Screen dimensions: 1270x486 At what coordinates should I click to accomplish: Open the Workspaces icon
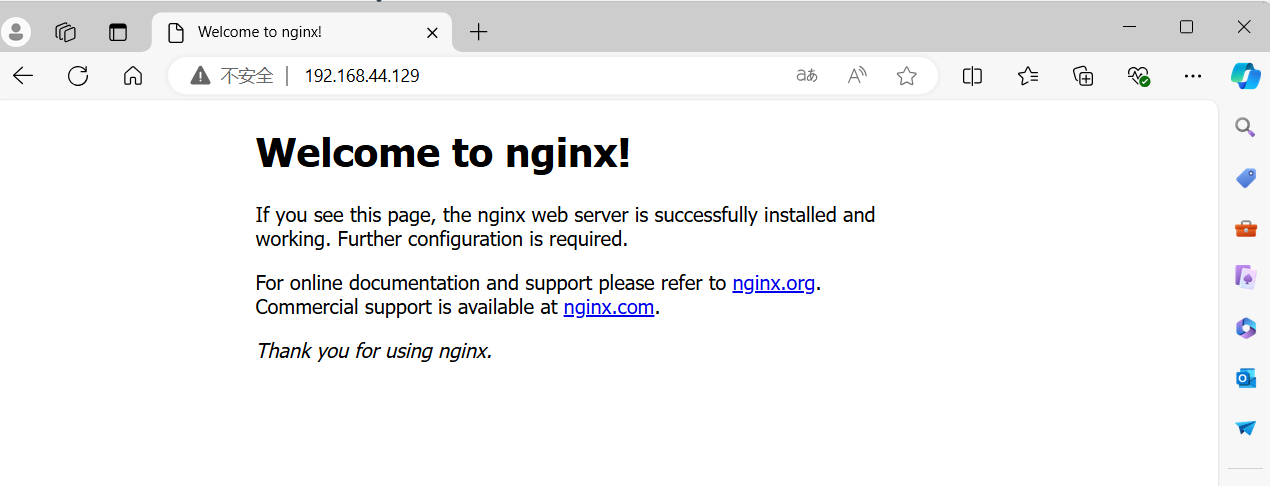click(x=66, y=32)
